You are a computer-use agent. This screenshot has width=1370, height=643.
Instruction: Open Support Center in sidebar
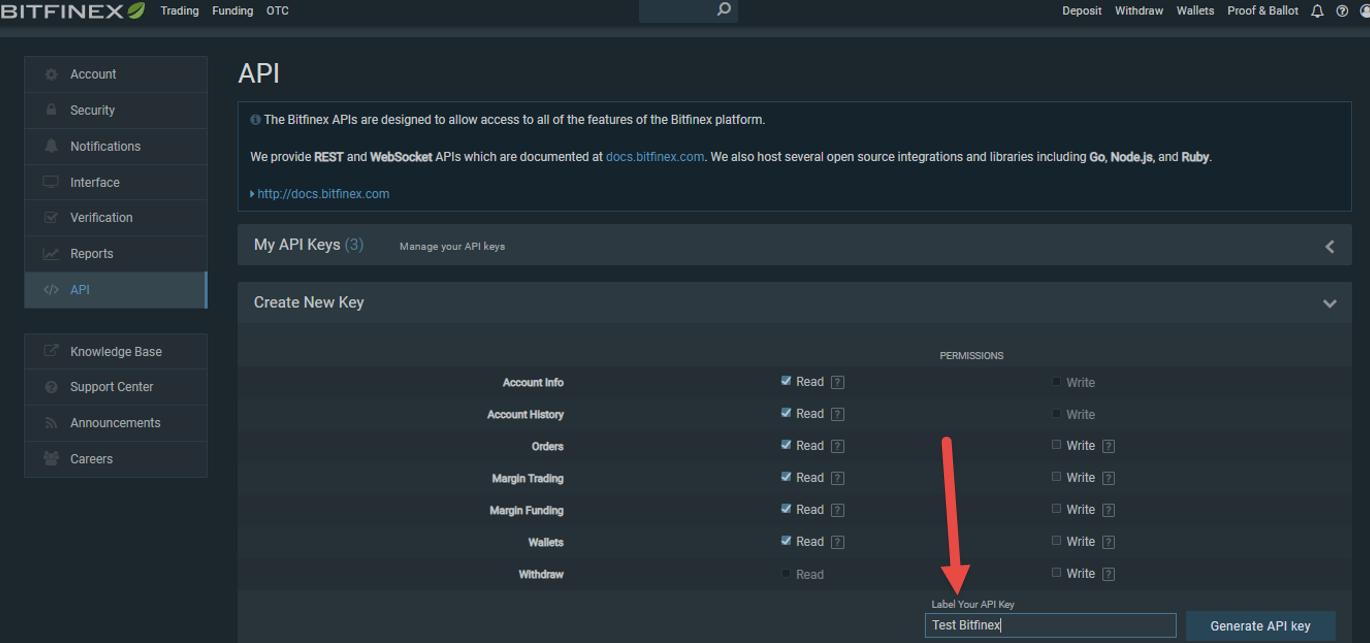116,387
